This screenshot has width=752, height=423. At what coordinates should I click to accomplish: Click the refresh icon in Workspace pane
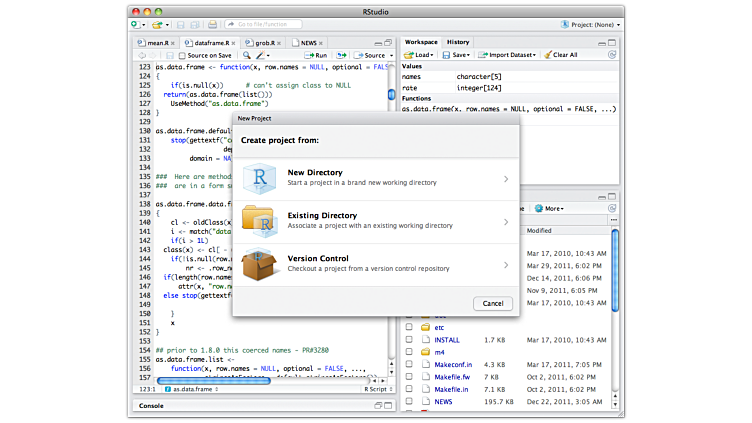tap(613, 55)
